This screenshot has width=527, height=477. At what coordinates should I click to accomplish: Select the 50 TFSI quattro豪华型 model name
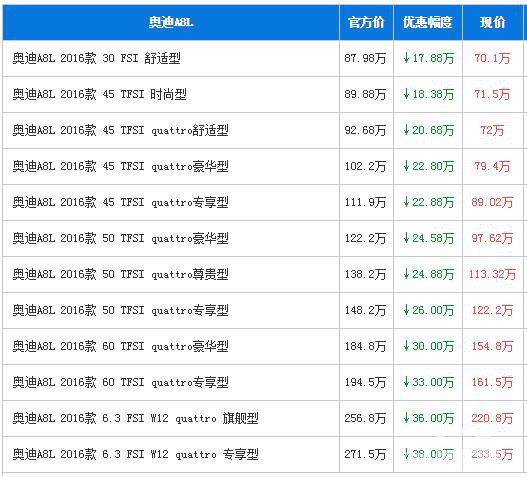[x=121, y=238]
